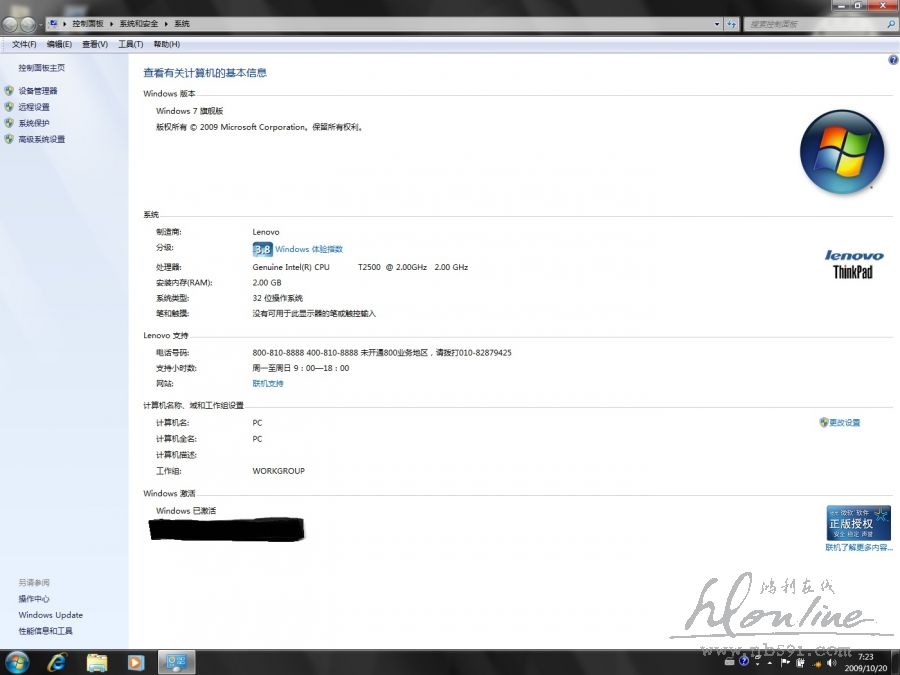Open the 帮助(H) menu
Viewport: 900px width, 675px height.
tap(166, 44)
